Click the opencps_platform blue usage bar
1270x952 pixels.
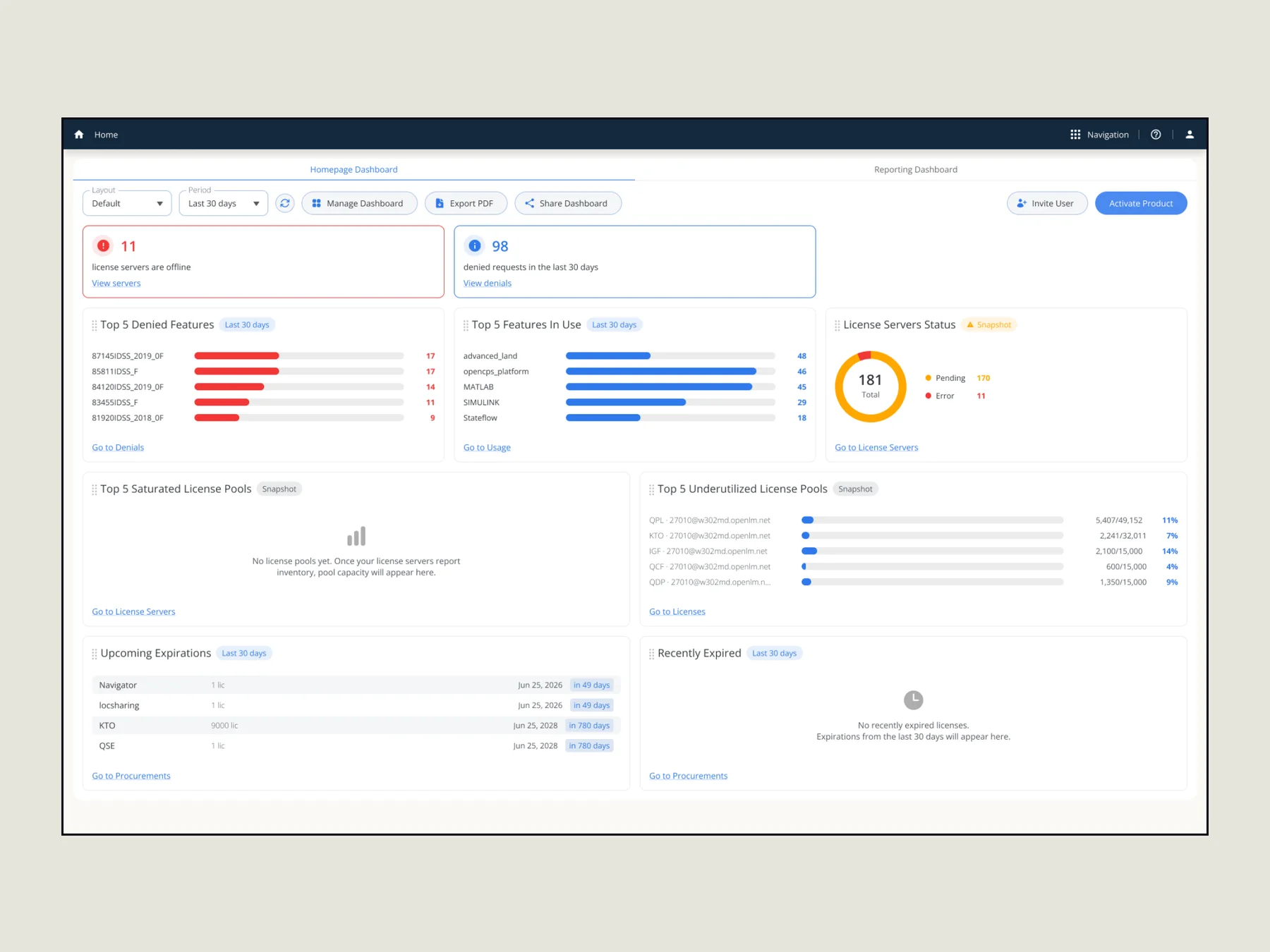pyautogui.click(x=661, y=372)
